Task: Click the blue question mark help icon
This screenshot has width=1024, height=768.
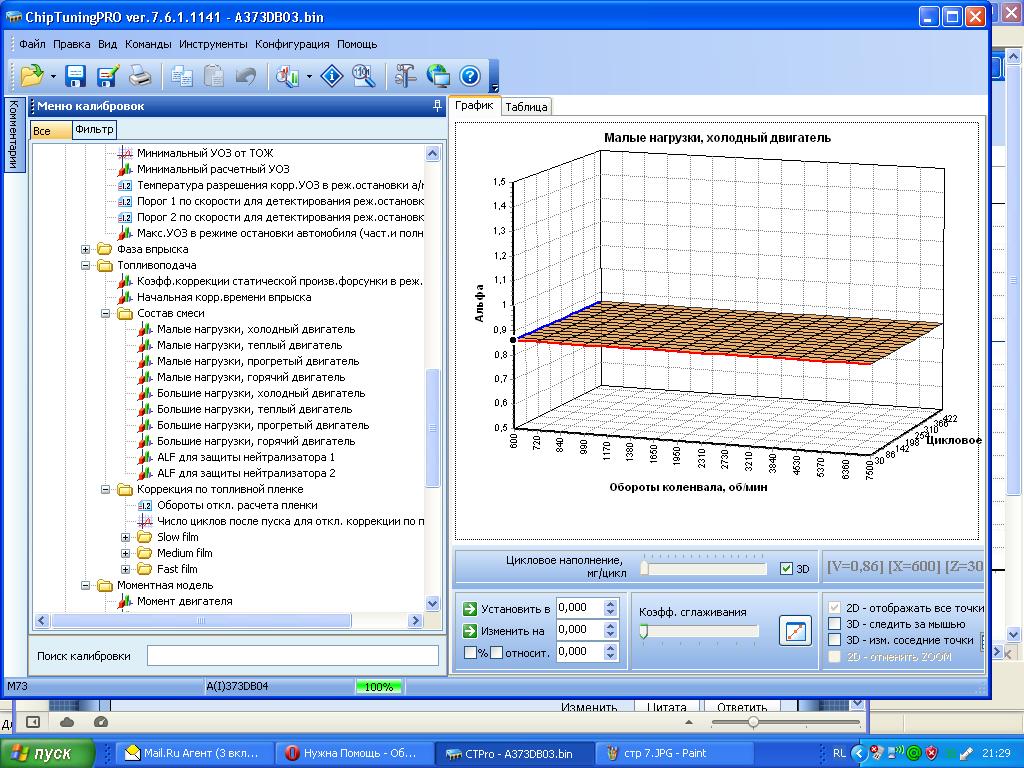Action: click(x=470, y=76)
